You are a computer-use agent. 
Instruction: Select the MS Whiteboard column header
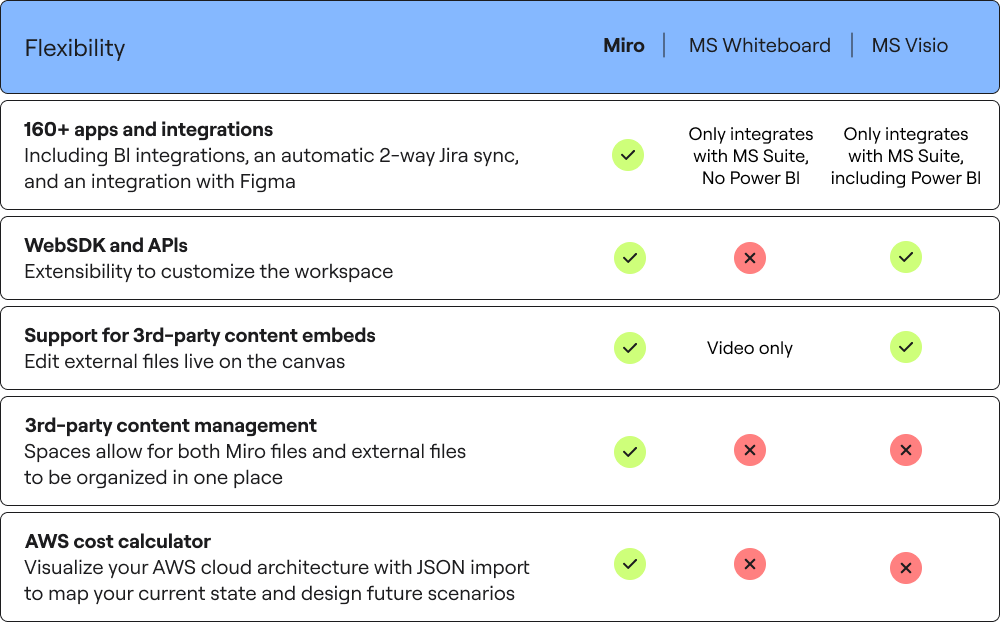(x=760, y=45)
